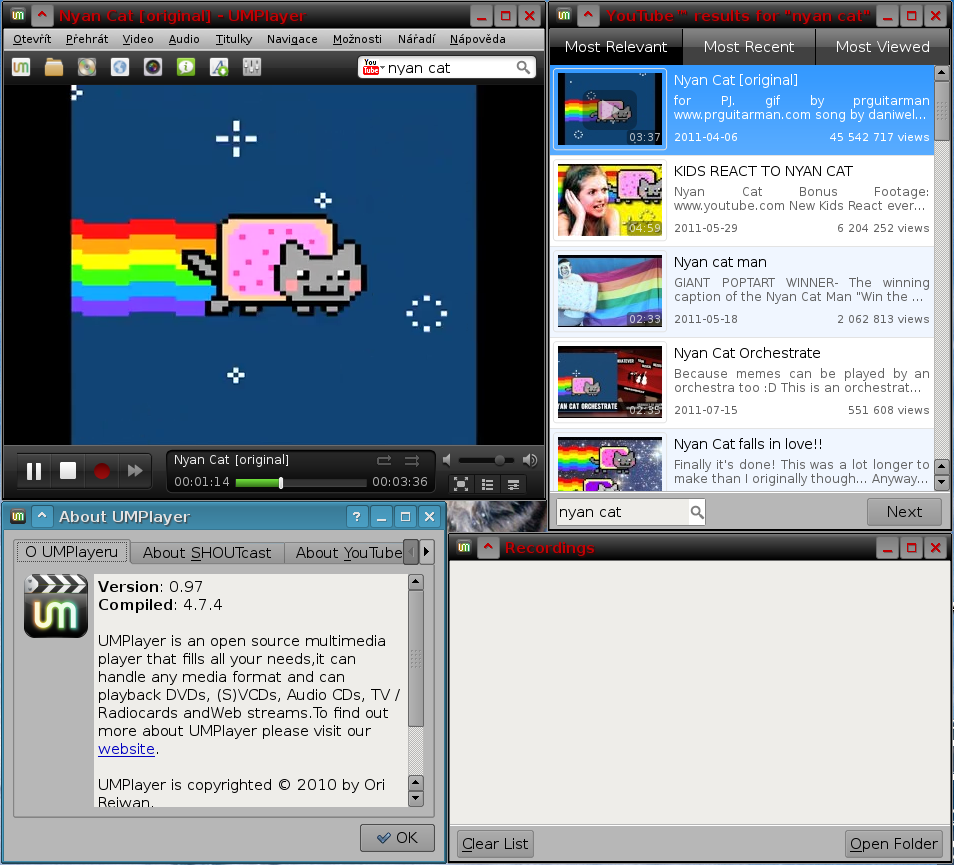Switch to the Most Relevant tab
Screen dimensions: 954x865
pyautogui.click(x=616, y=47)
